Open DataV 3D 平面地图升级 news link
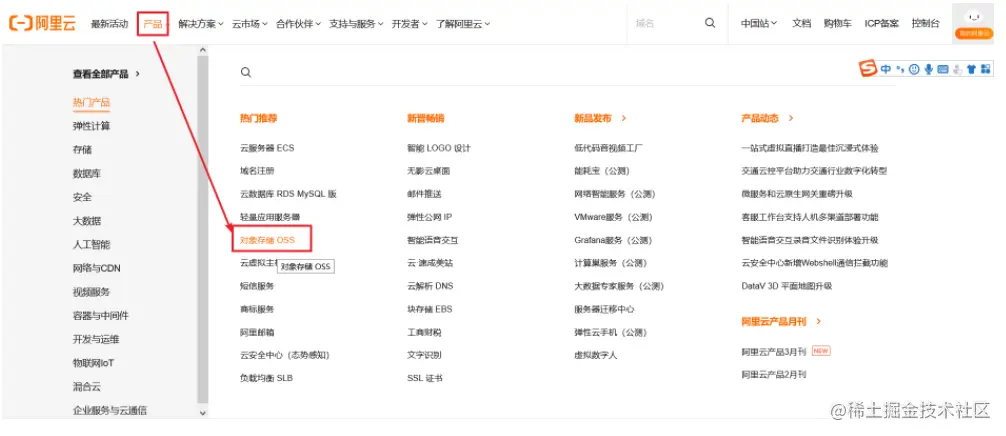This screenshot has height=436, width=1006. click(x=787, y=286)
